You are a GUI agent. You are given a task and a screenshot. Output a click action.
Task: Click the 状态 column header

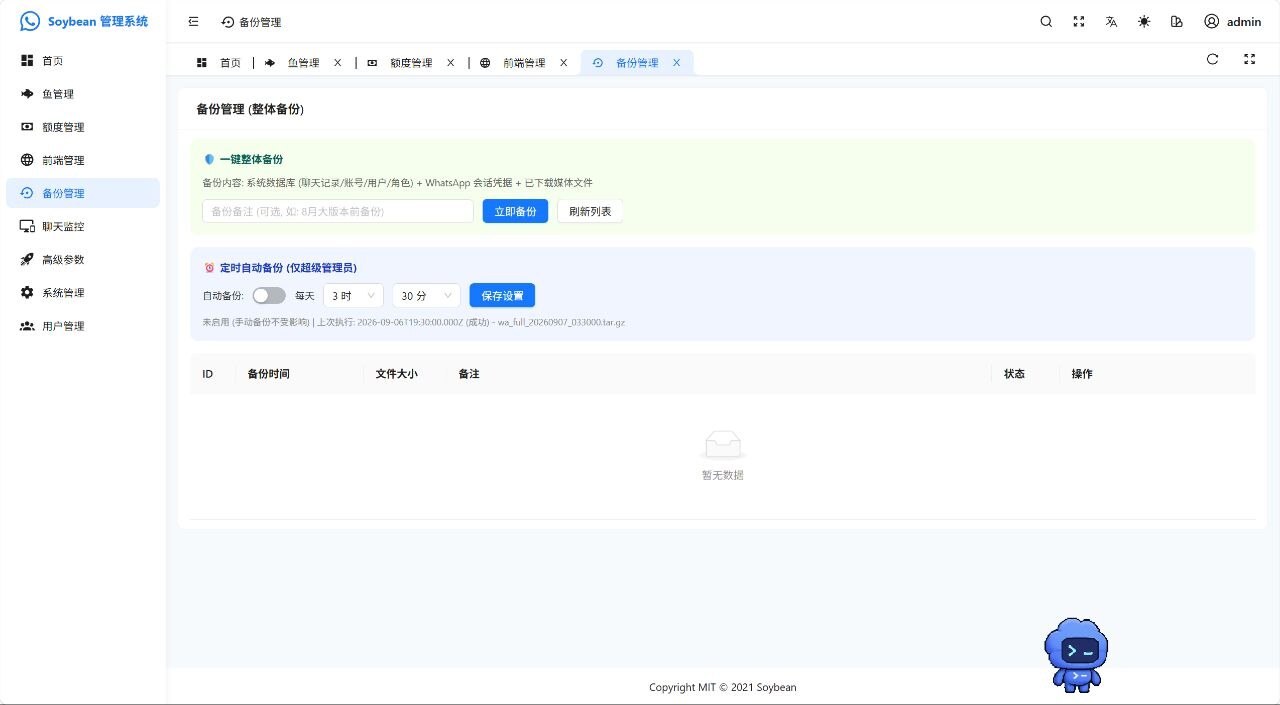click(1014, 374)
